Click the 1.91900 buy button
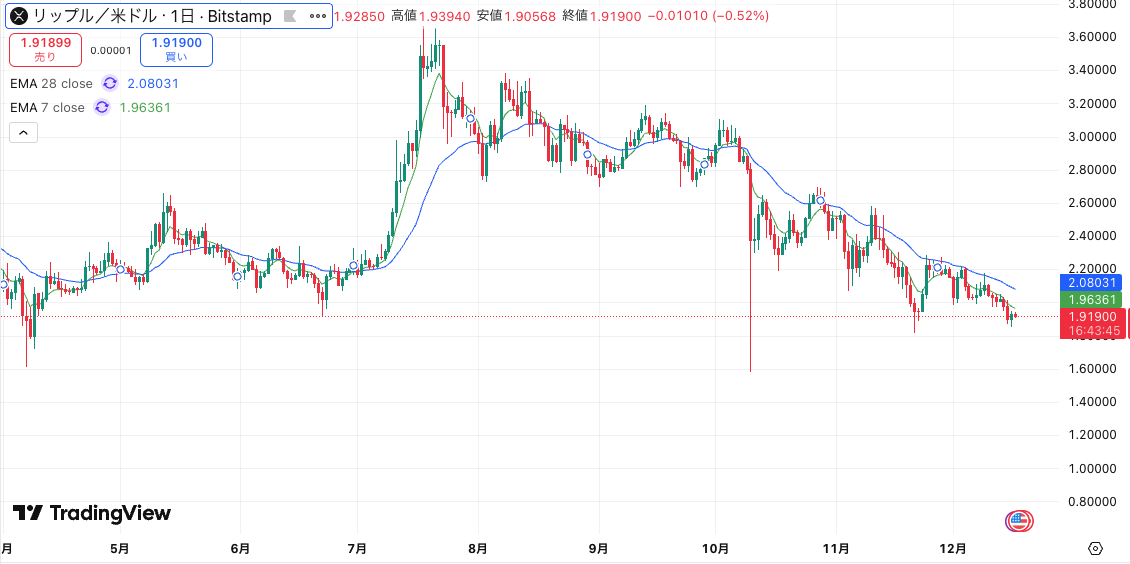 coord(176,49)
